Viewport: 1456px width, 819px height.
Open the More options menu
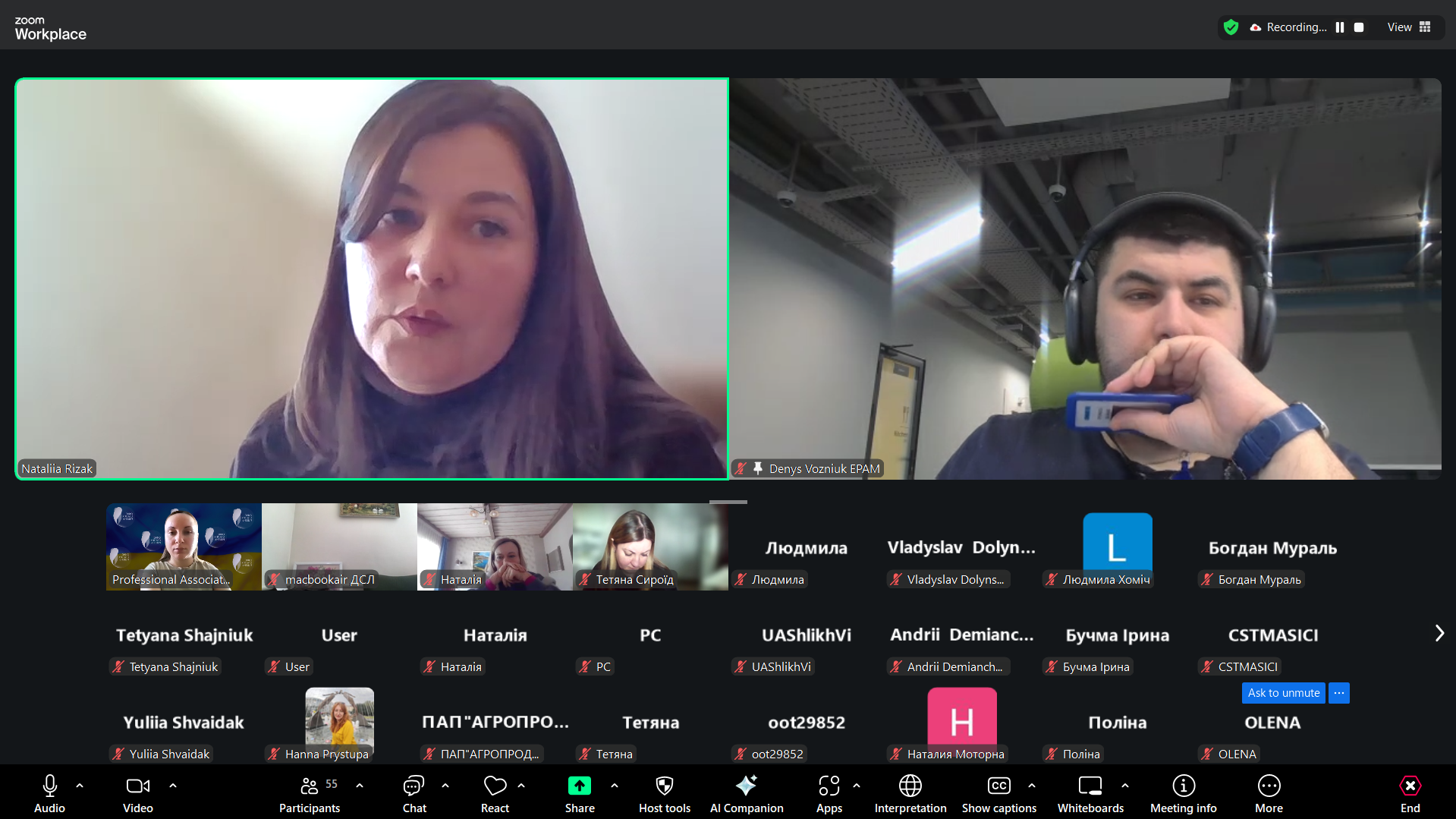pyautogui.click(x=1269, y=793)
